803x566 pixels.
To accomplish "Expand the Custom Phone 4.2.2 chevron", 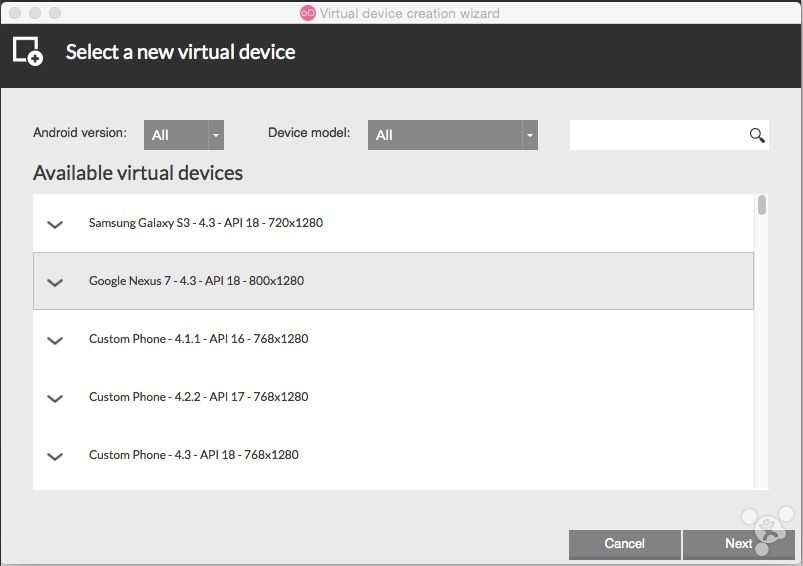I will (x=55, y=398).
